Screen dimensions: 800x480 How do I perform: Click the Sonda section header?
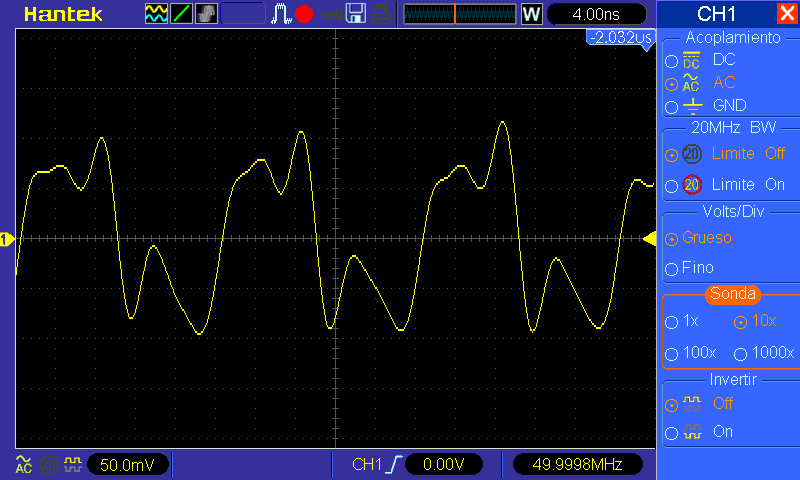click(x=733, y=294)
